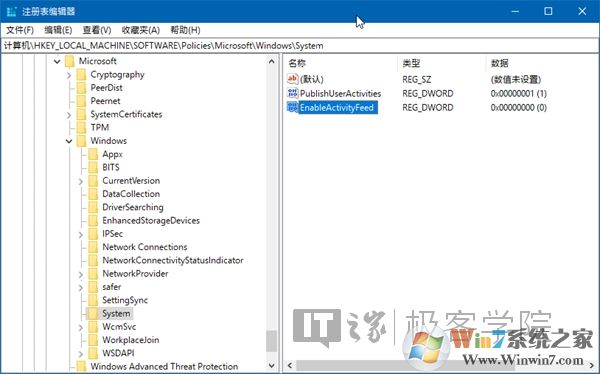Collapse the Windows tree node
Viewport: 600px width, 374px height.
(x=69, y=141)
